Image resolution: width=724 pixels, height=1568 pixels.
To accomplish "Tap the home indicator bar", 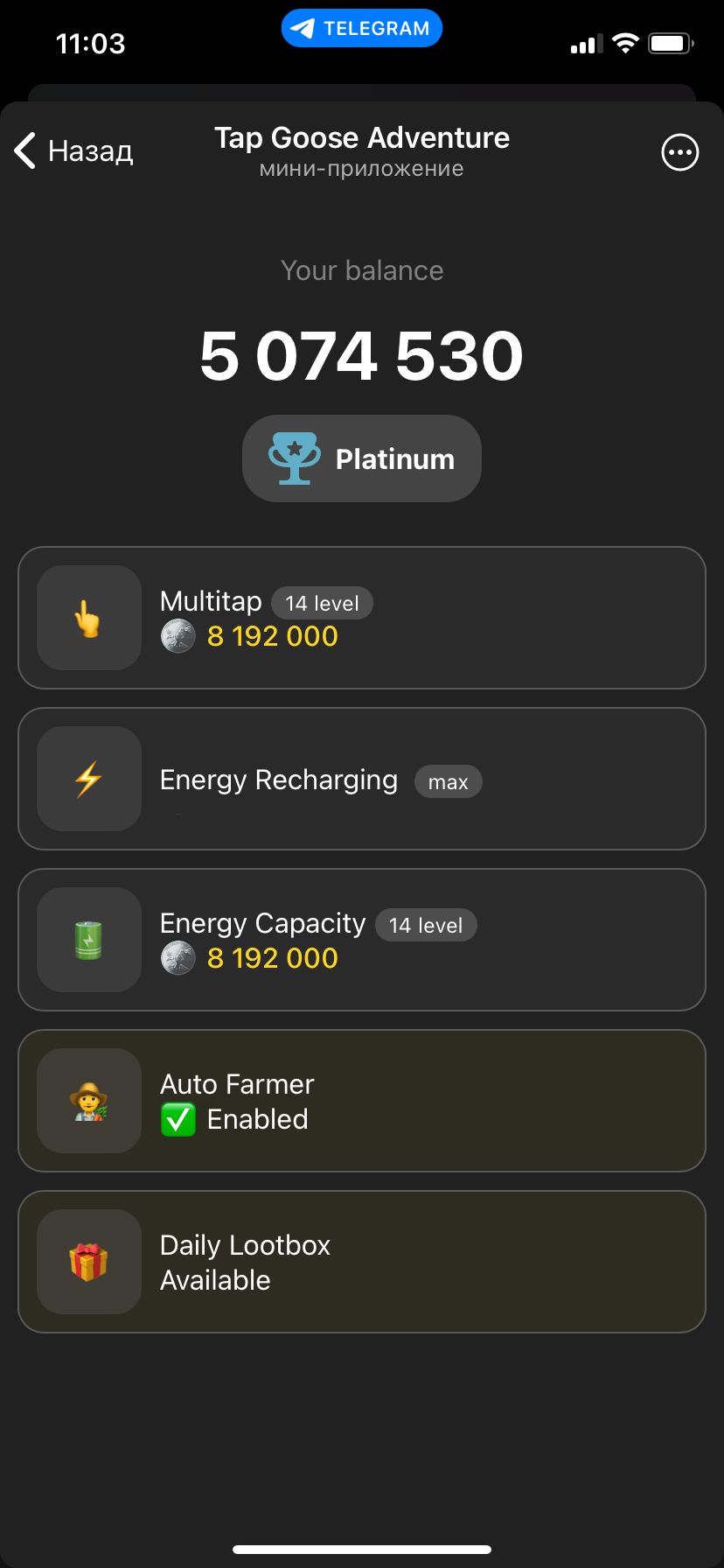I will tap(362, 1549).
